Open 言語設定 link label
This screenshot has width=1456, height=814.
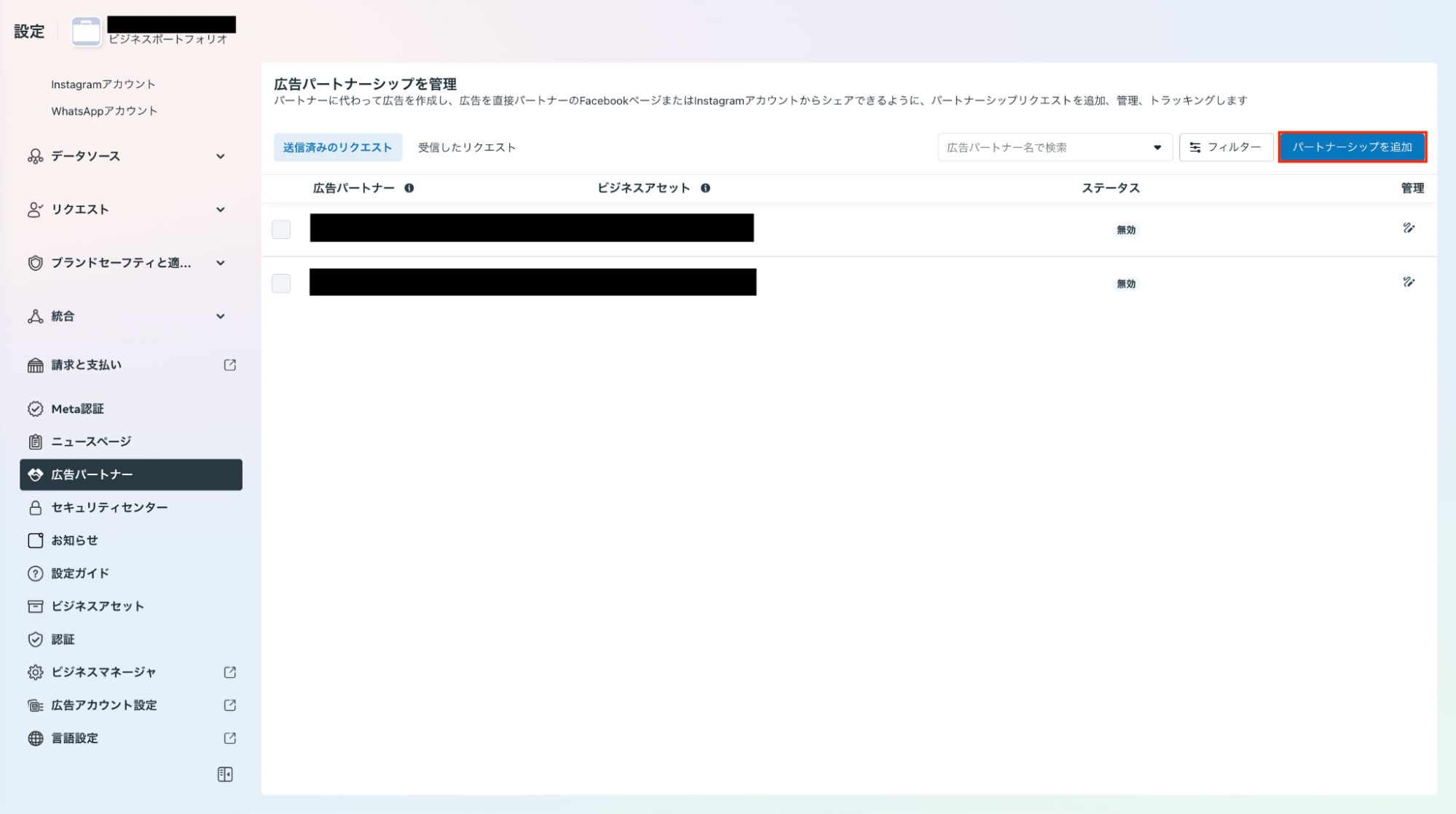pyautogui.click(x=74, y=738)
